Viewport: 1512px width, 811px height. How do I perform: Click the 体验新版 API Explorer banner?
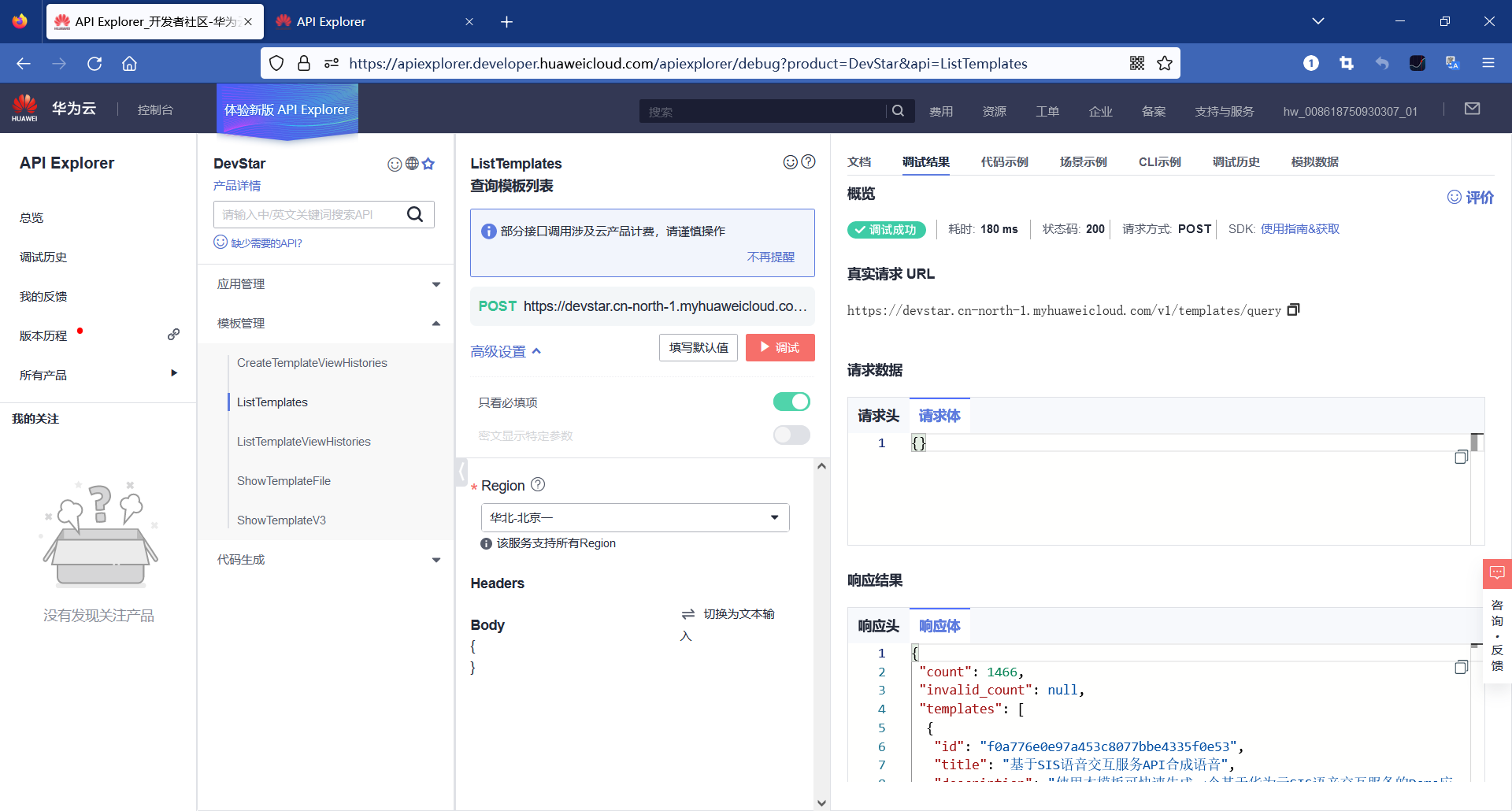pyautogui.click(x=287, y=110)
